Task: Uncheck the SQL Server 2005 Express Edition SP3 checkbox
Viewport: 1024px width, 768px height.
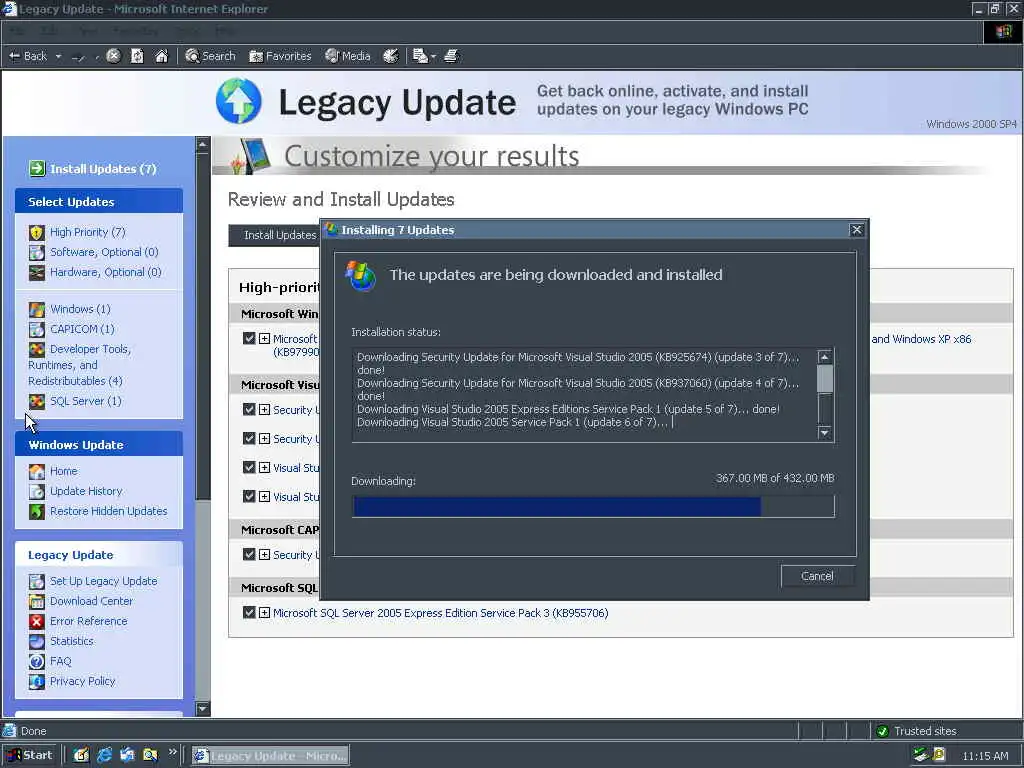Action: point(249,613)
